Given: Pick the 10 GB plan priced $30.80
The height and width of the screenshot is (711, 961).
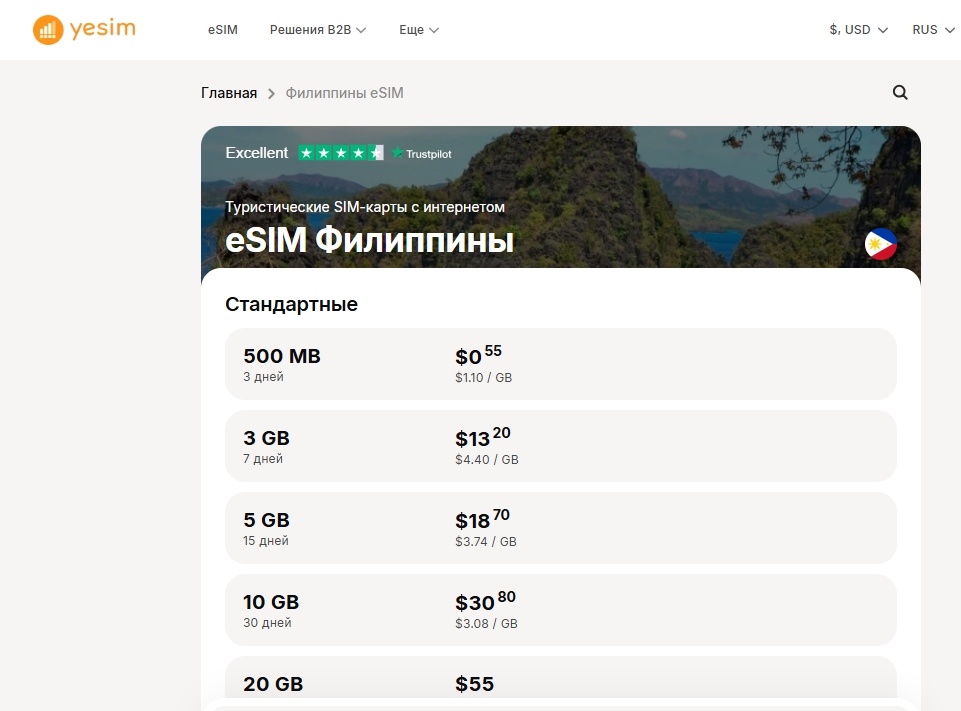Looking at the screenshot, I should click(560, 610).
